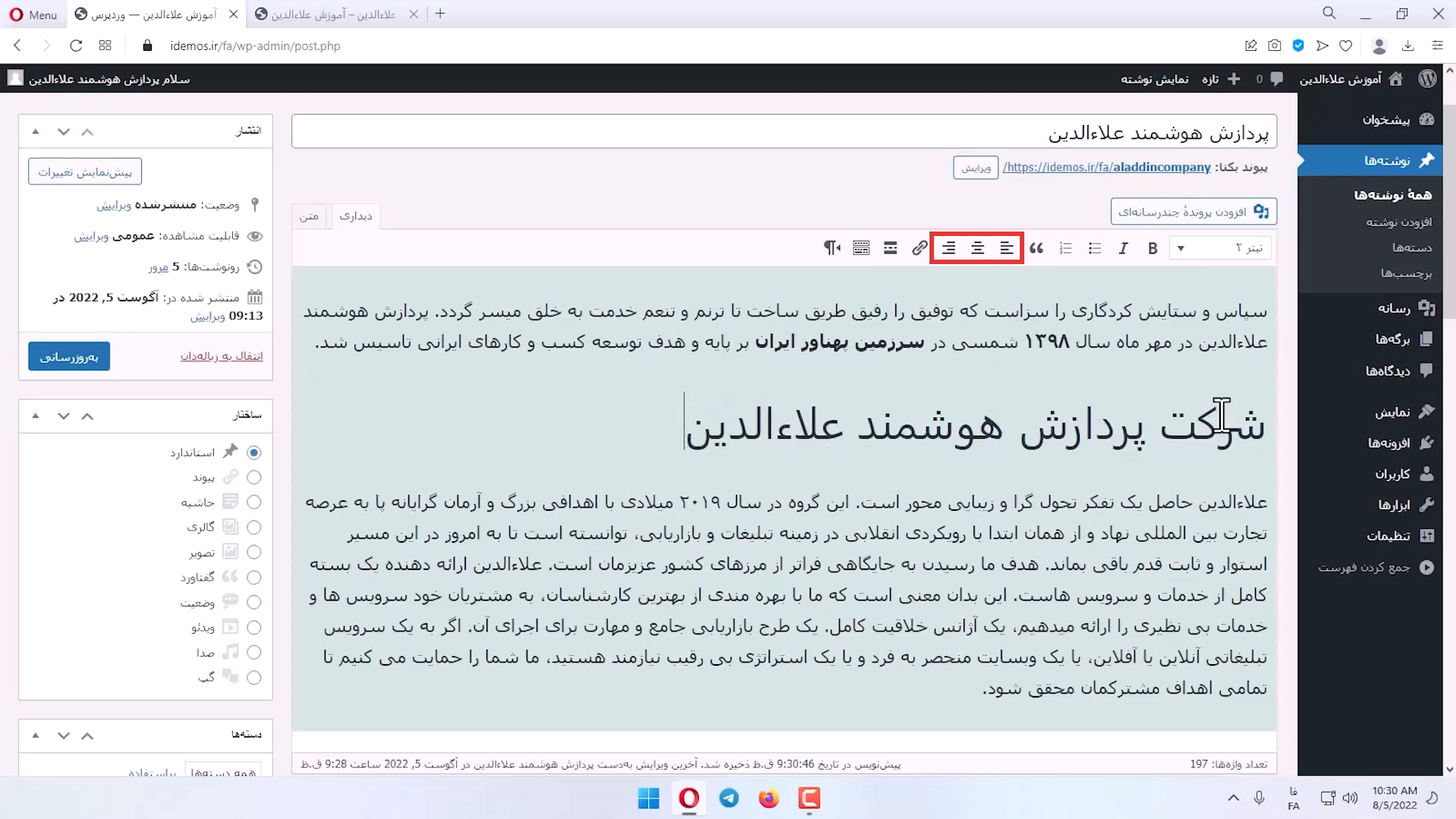
Task: Collapse the انتشار panel with triangle
Action: pyautogui.click(x=36, y=131)
